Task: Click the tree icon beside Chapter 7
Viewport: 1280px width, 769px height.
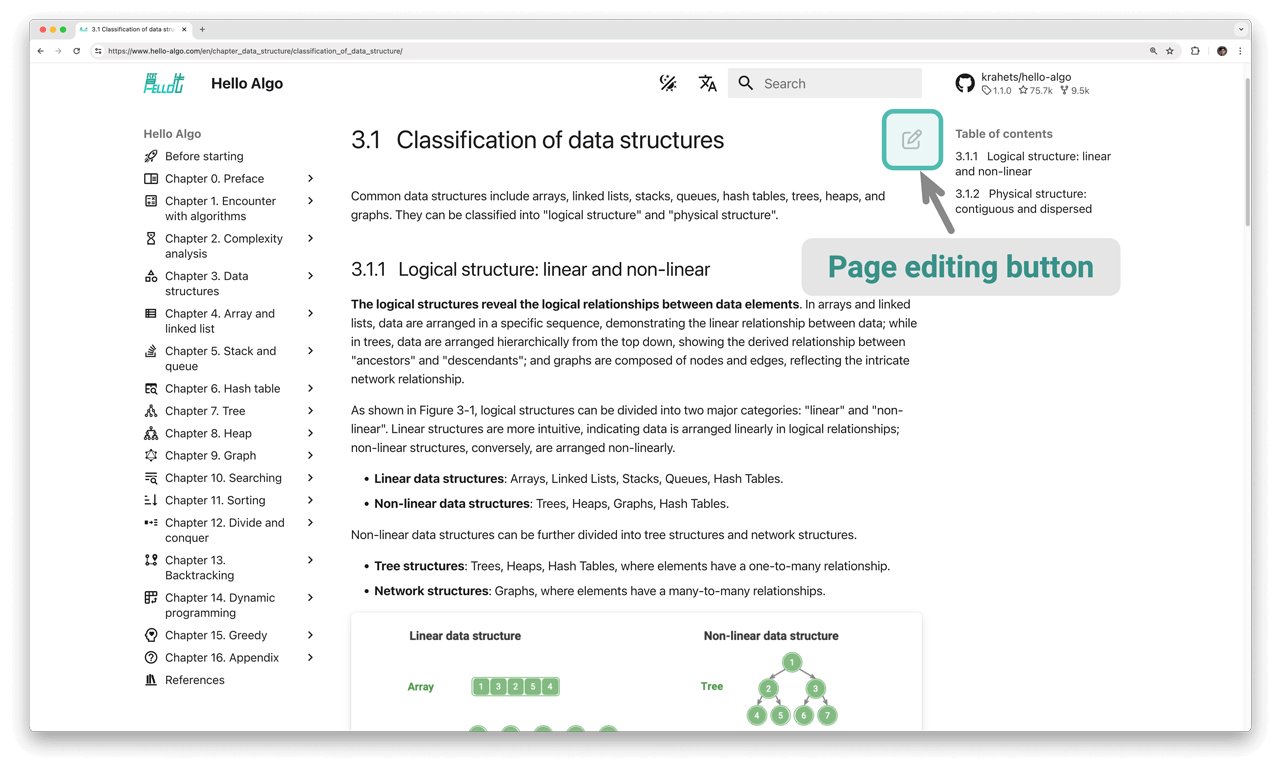Action: click(150, 410)
